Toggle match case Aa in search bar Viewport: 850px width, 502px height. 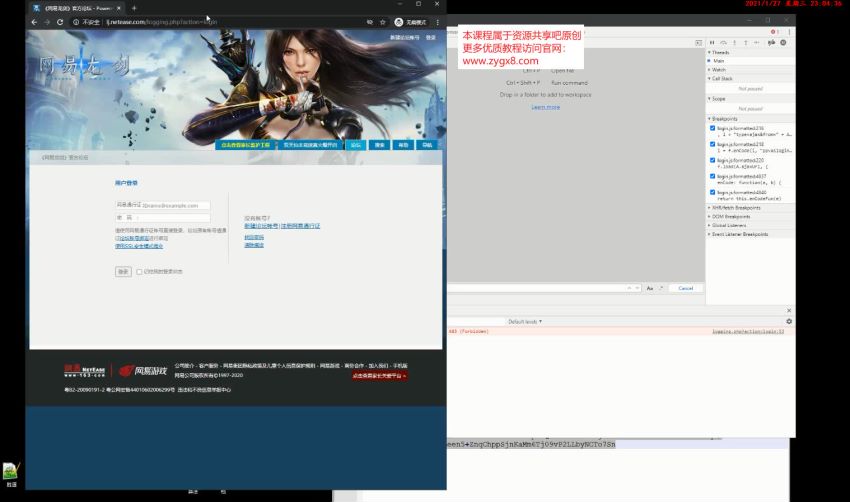pos(649,288)
